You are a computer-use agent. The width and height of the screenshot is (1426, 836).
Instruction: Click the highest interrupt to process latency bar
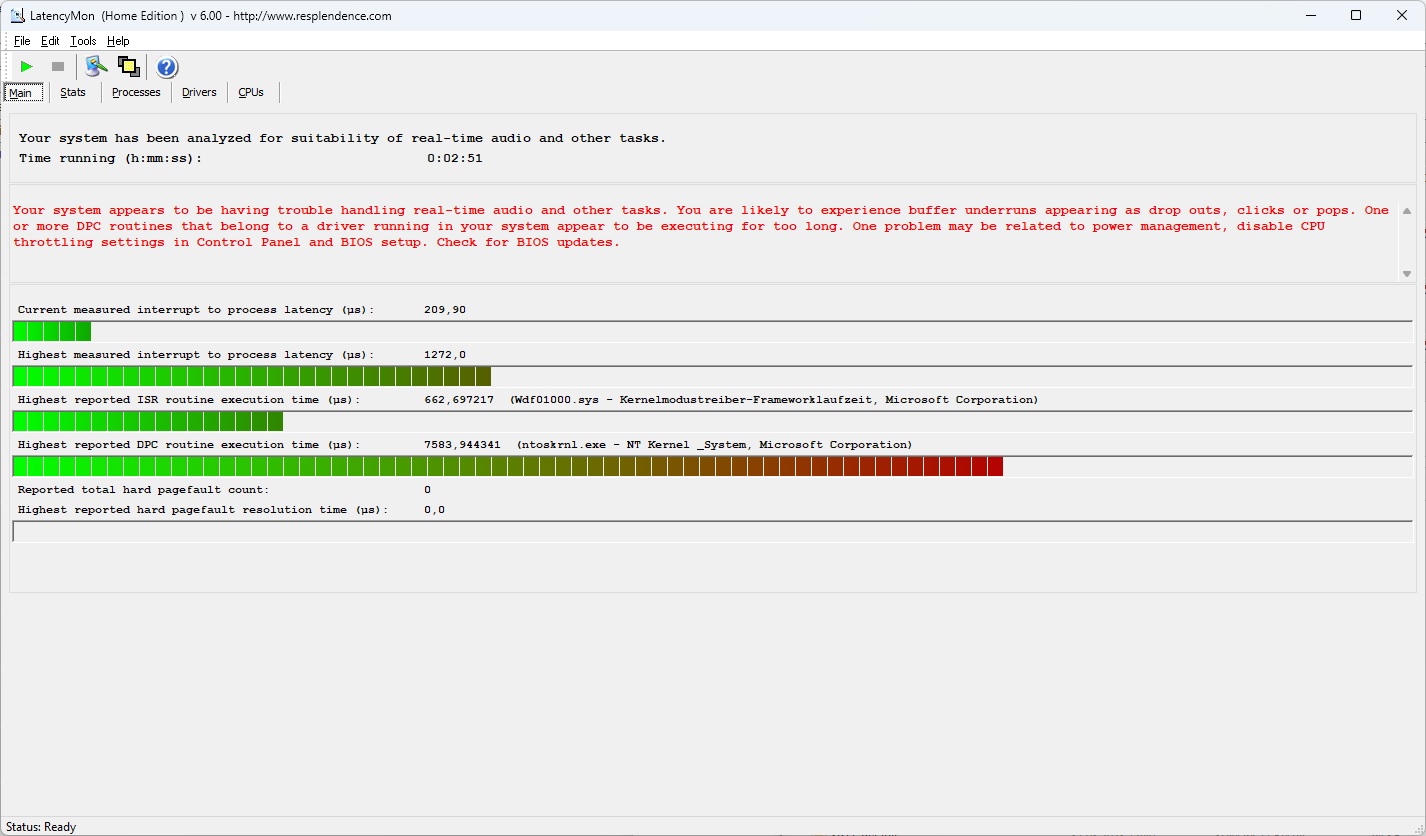pos(713,376)
